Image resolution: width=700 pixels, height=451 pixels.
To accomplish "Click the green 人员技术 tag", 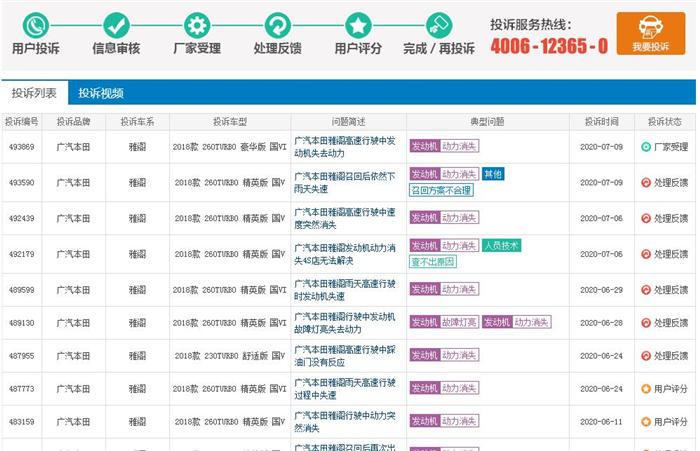I will (x=501, y=245).
